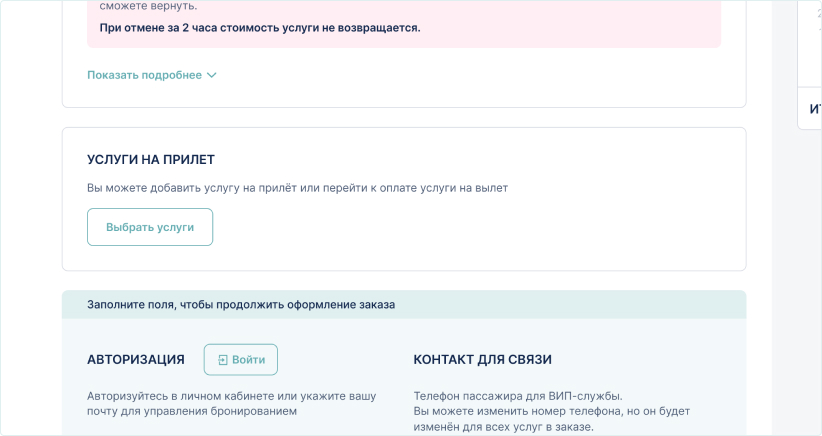Image resolution: width=822 pixels, height=436 pixels.
Task: Click the "Авторизуйтесь в личном кабинете" text
Action: coord(231,396)
